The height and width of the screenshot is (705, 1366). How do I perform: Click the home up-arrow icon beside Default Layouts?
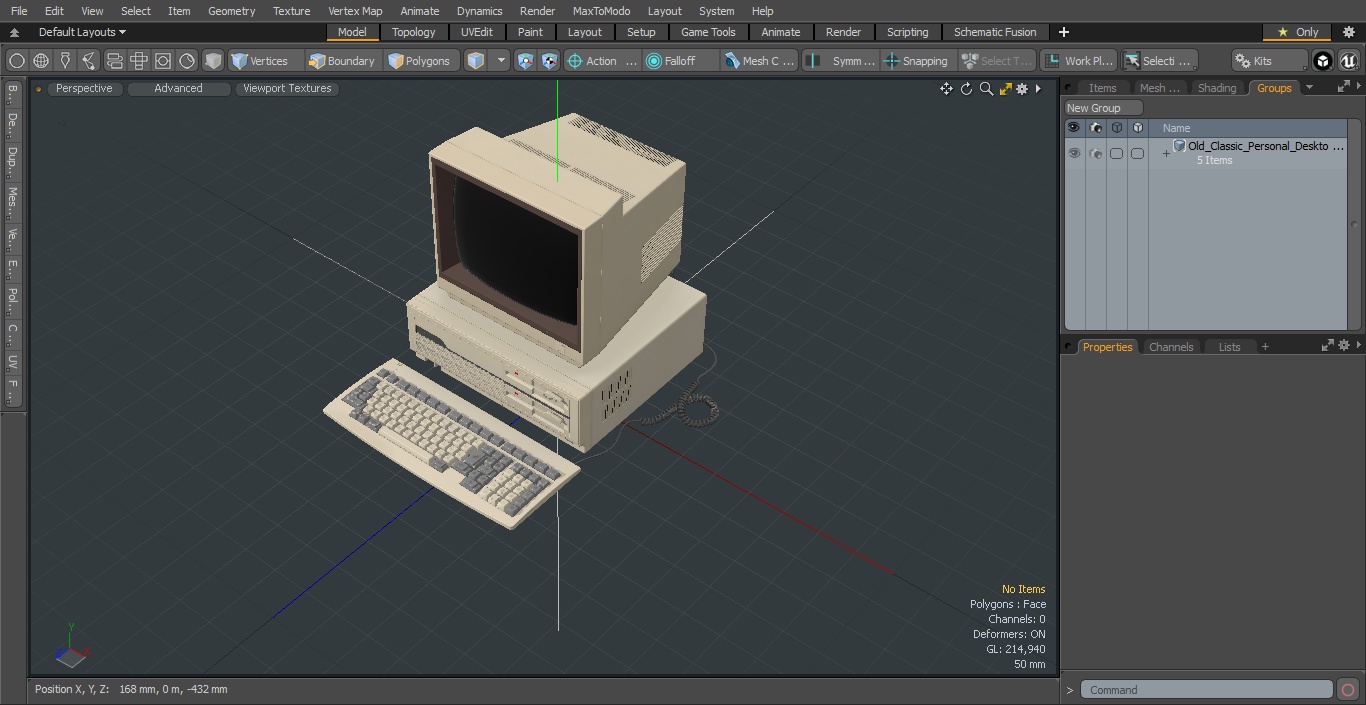(14, 32)
